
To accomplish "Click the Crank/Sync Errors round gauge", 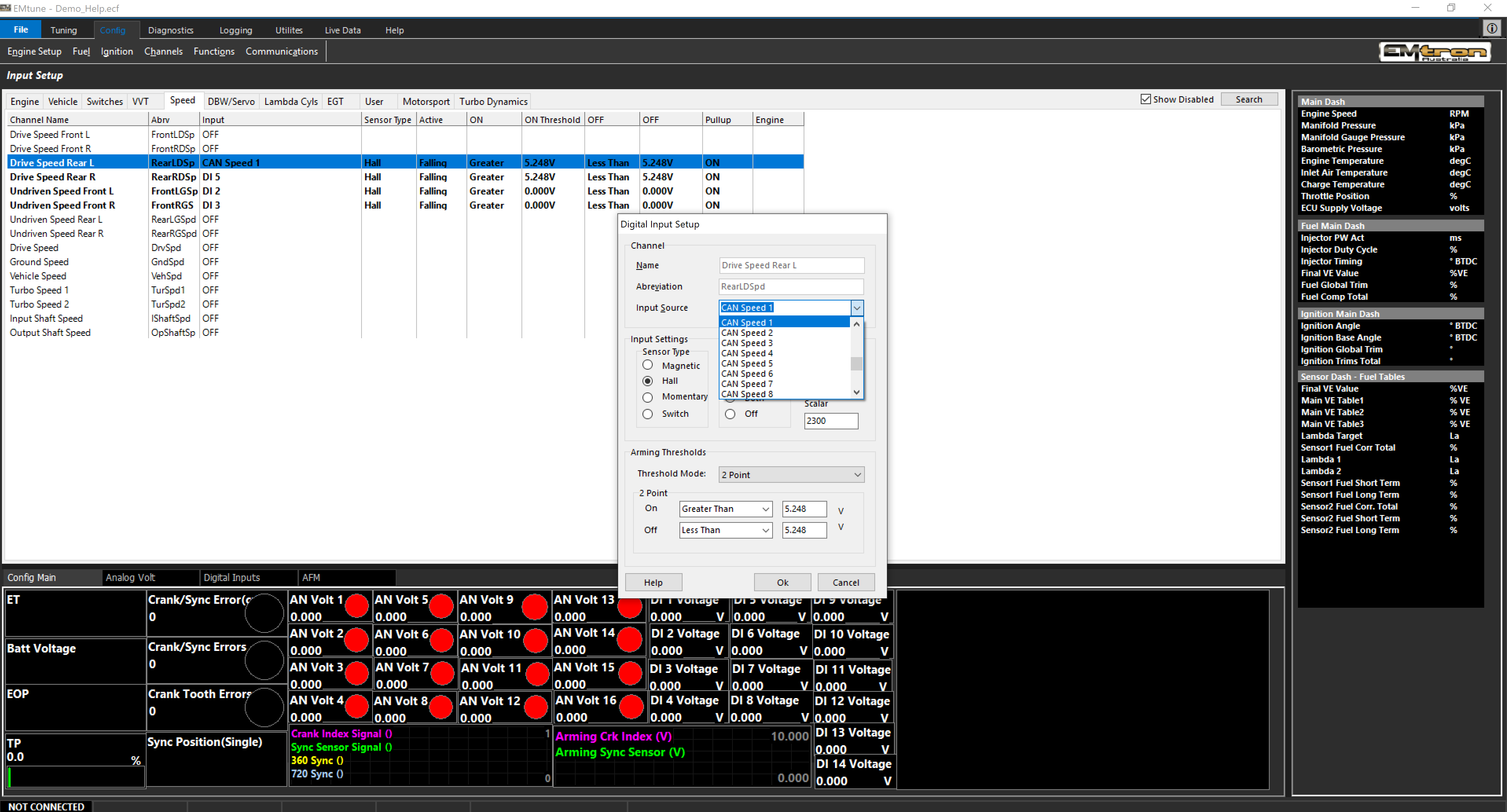I will [x=264, y=660].
